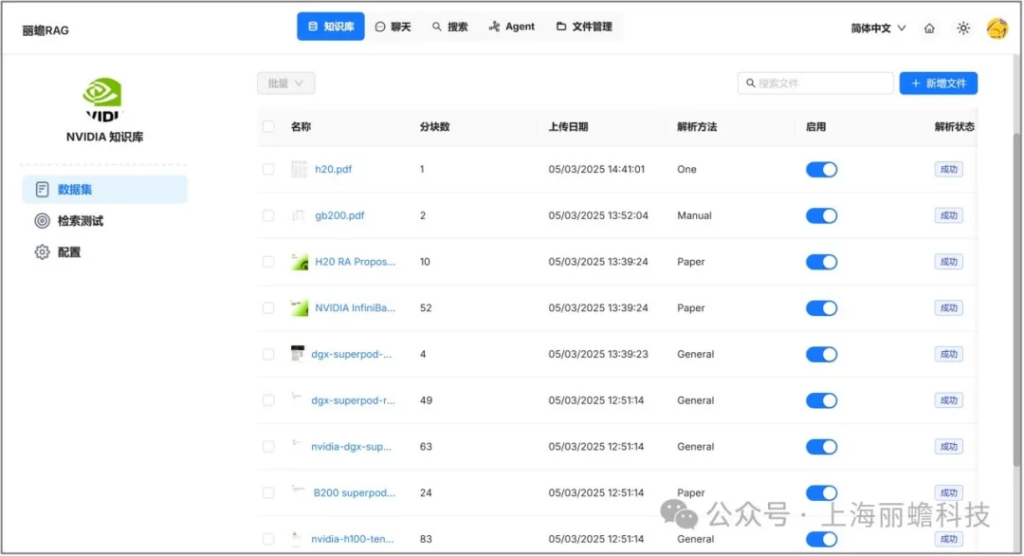Expand the 批量 bulk actions dropdown
This screenshot has height=556, width=1024.
coord(285,83)
